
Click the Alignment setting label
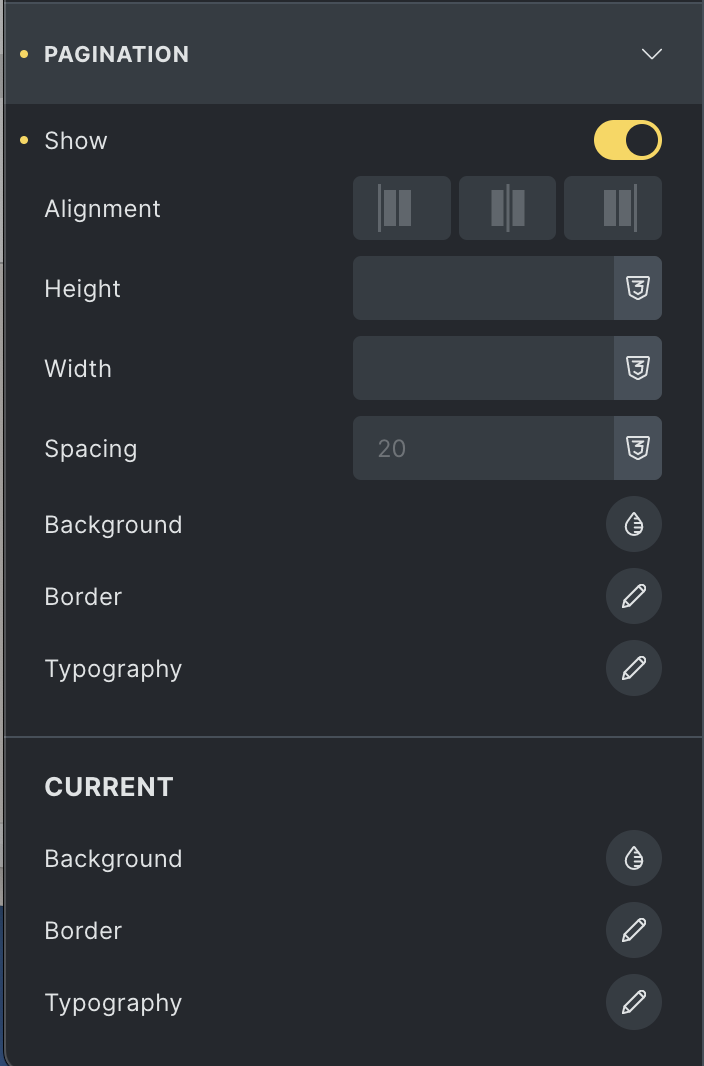click(x=102, y=209)
